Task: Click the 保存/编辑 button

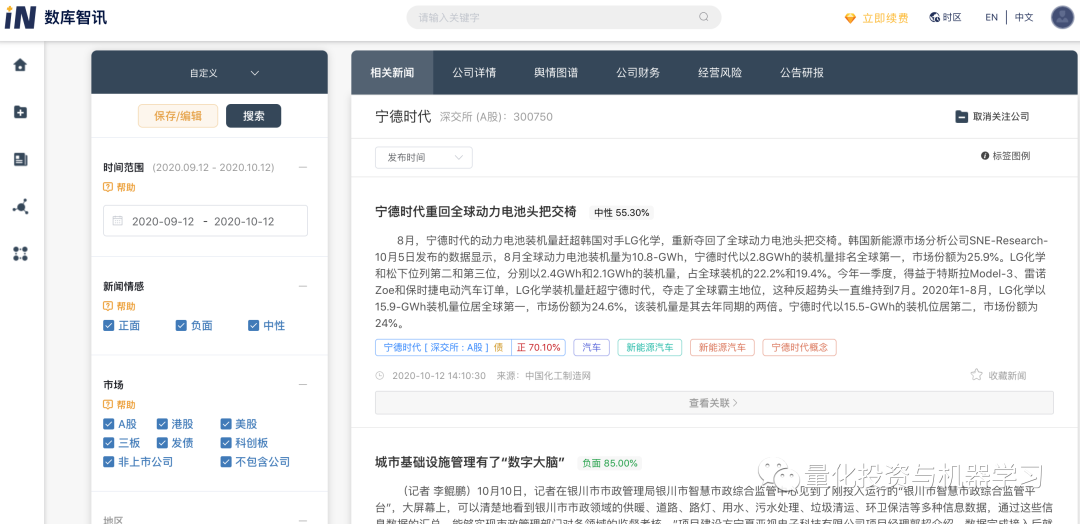Action: coord(178,116)
